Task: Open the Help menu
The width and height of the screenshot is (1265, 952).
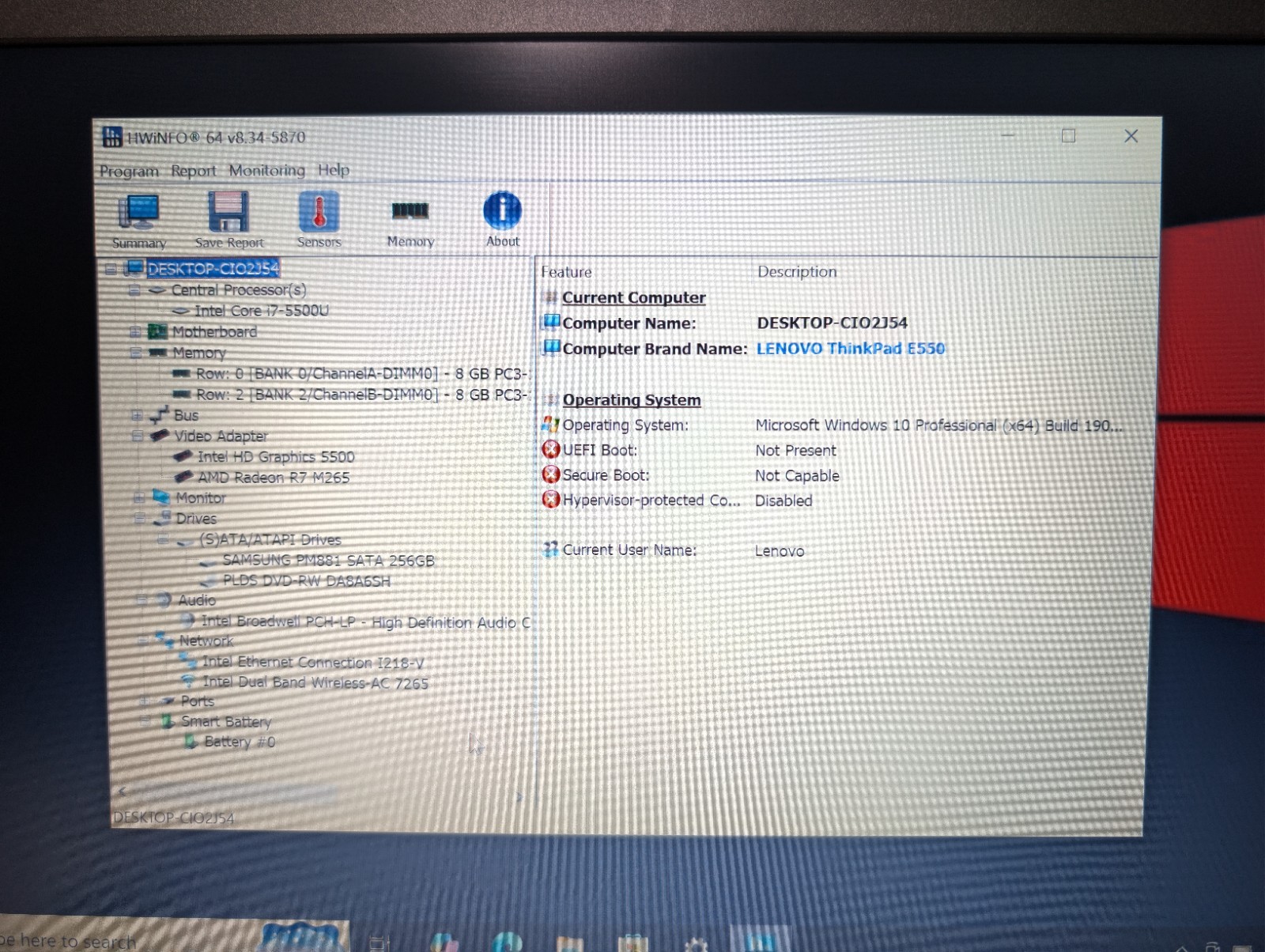Action: click(x=334, y=170)
